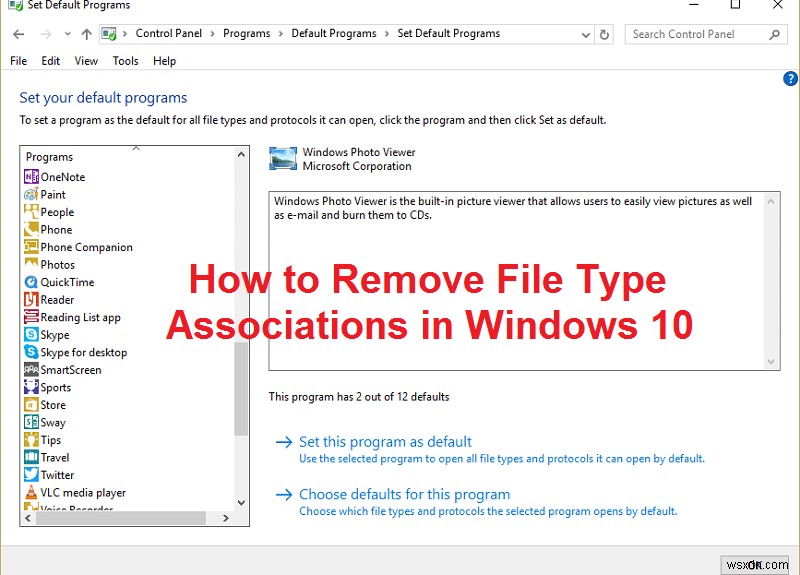
Task: Expand chevron after Programs breadcrumb
Action: pos(281,34)
